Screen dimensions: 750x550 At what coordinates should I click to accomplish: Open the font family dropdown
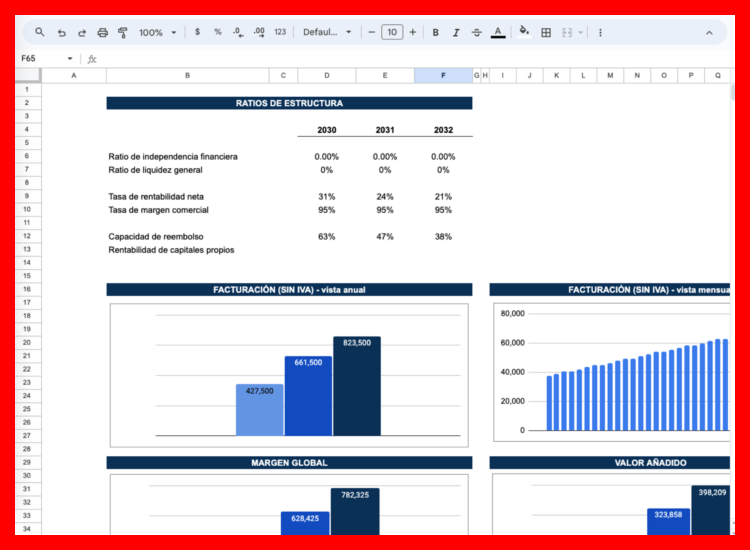point(327,32)
